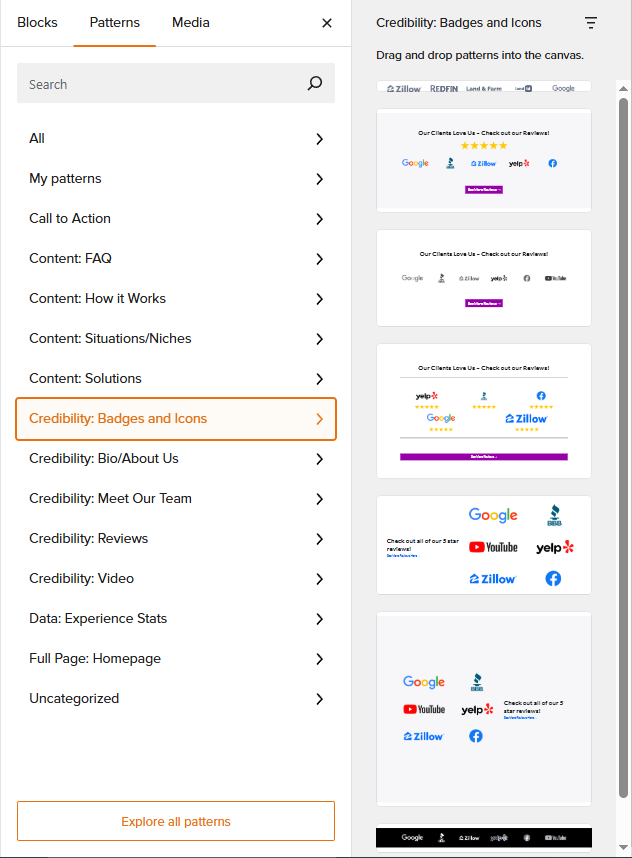Select the grayscale review logos pattern
The width and height of the screenshot is (632, 858).
(x=484, y=278)
